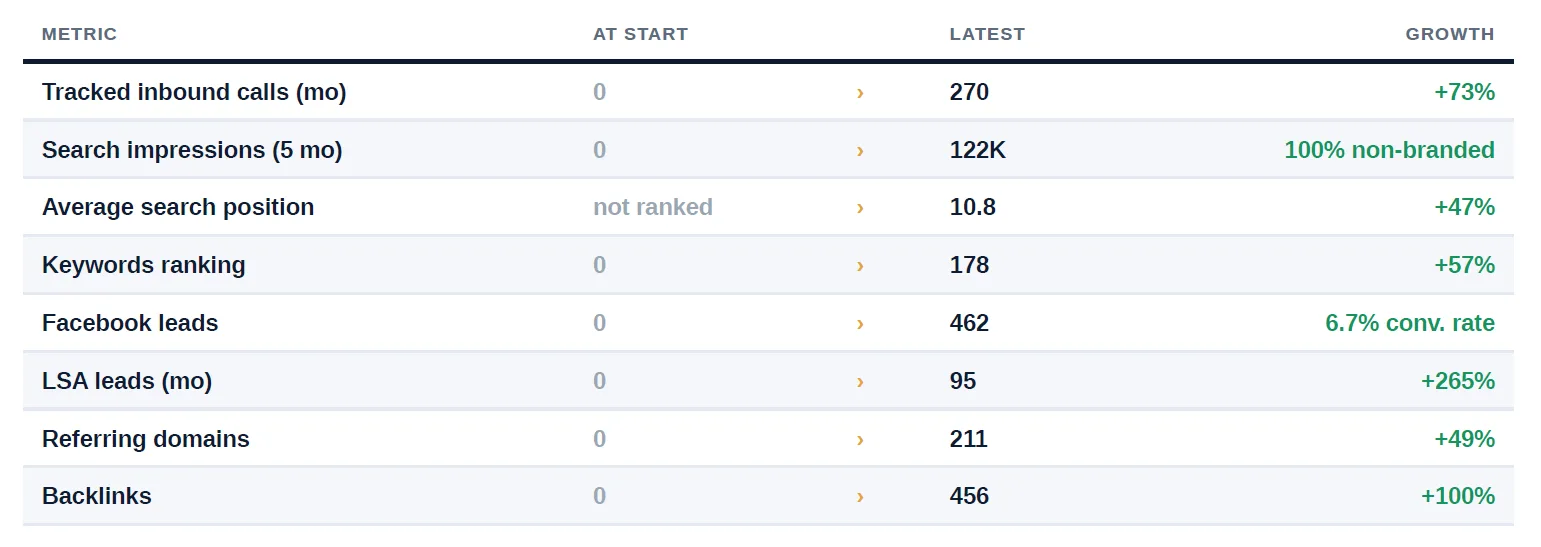Click the 'not ranked' starting value

click(653, 207)
